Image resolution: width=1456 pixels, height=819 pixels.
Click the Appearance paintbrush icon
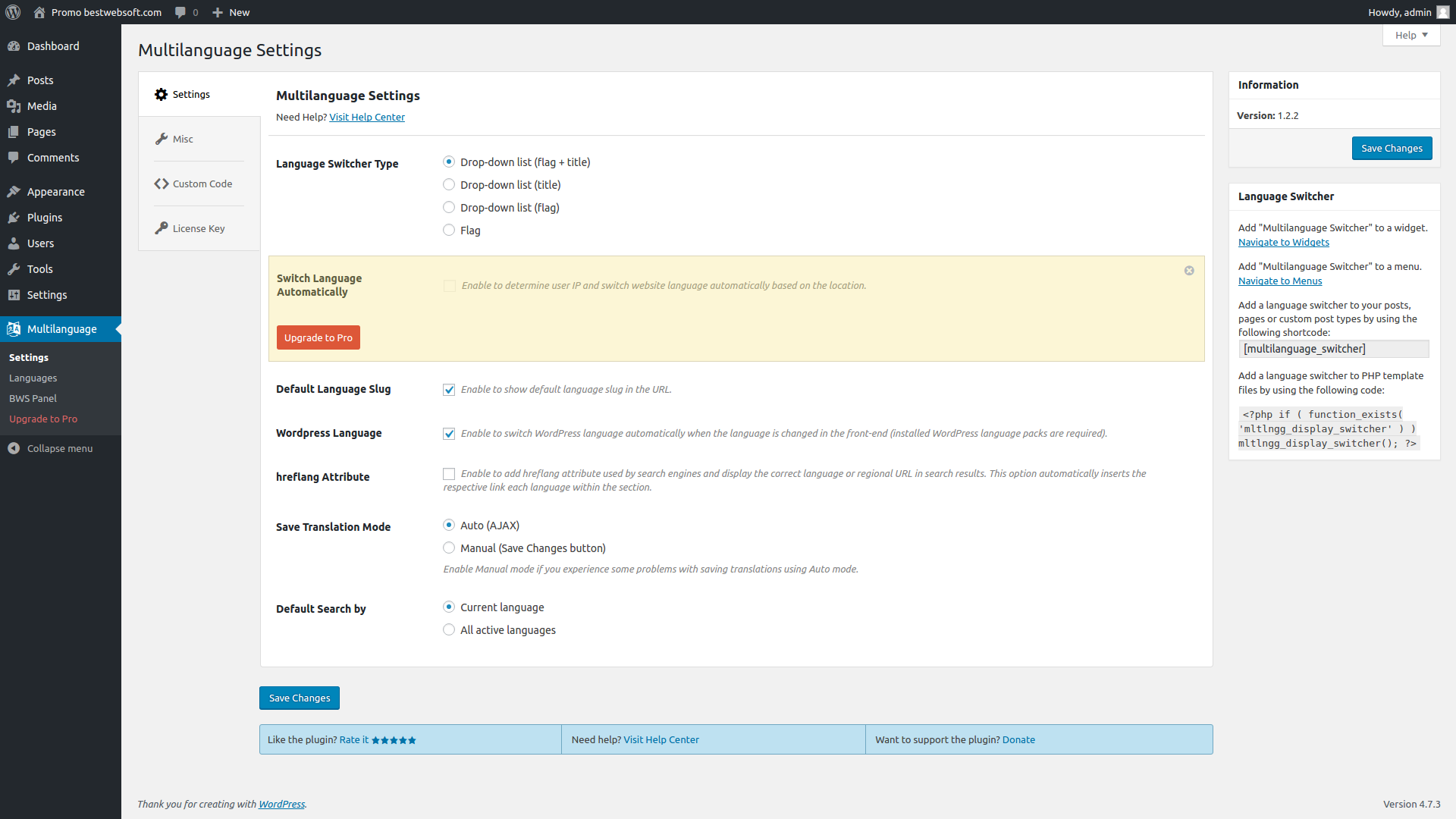(x=14, y=192)
